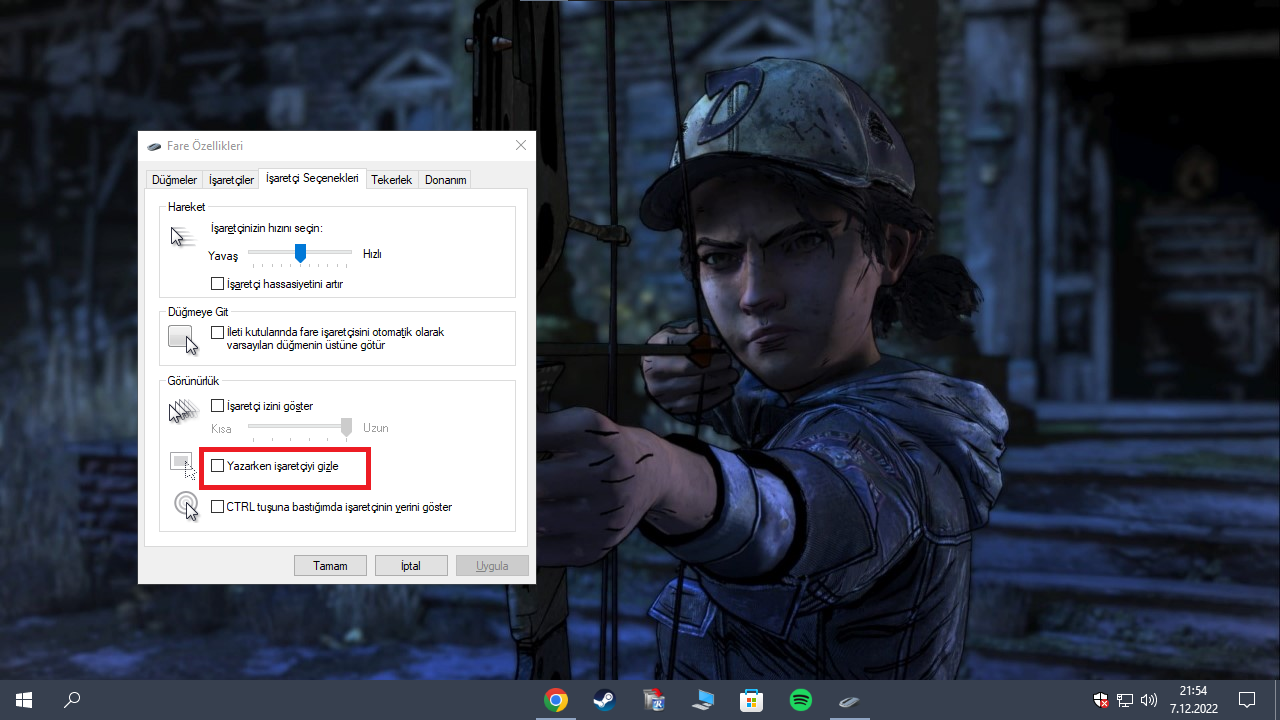The width and height of the screenshot is (1280, 720).
Task: Click the İşaretçinizin hızını seçin label
Action: pos(267,229)
